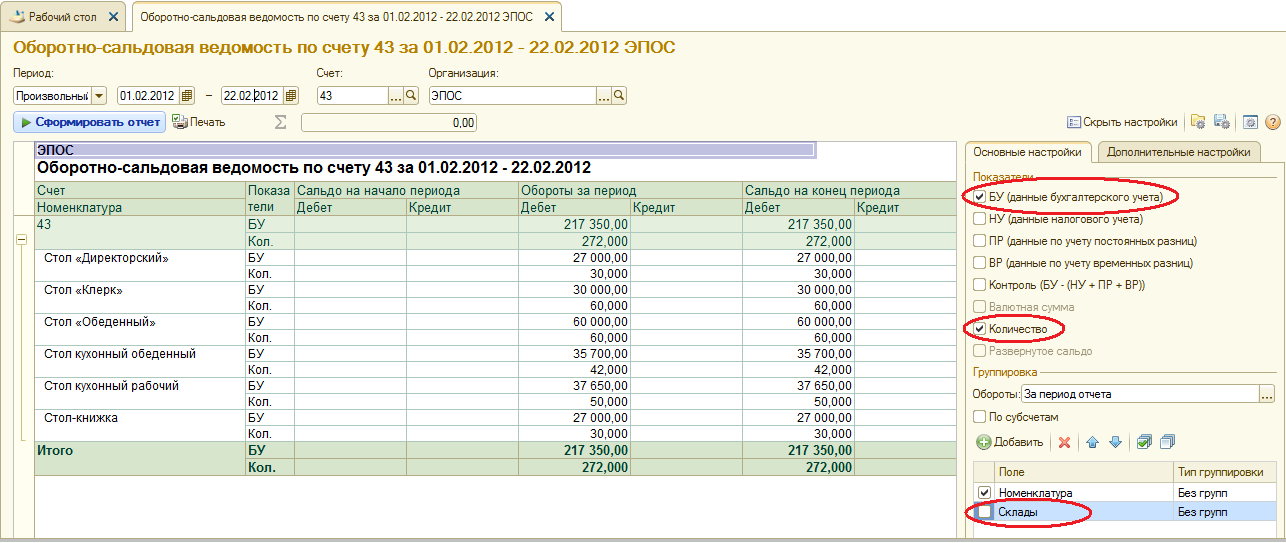Move grouping field up arrow

point(1093,442)
